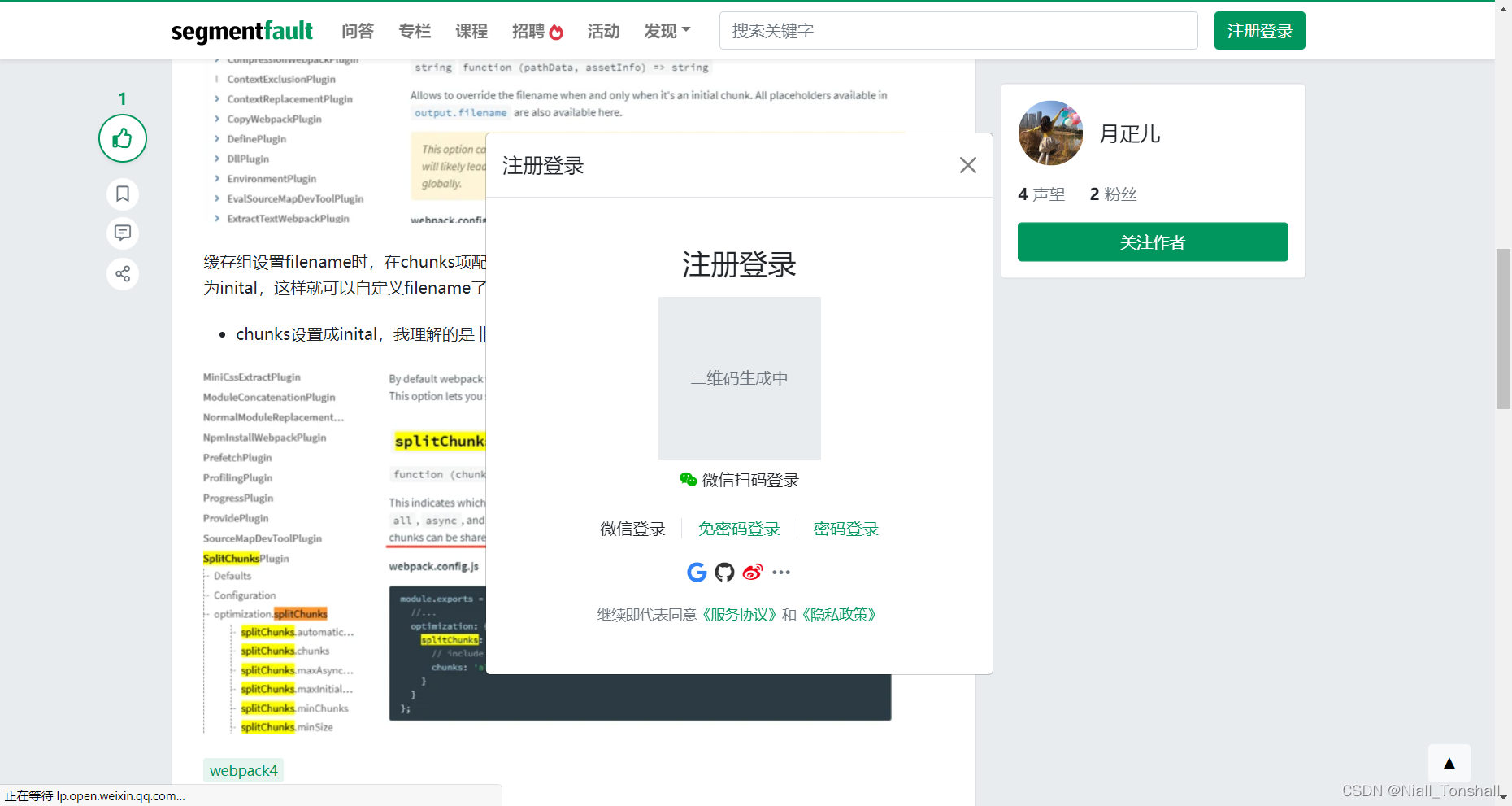Image resolution: width=1512 pixels, height=806 pixels.
Task: Open the 活动 menu item
Action: pos(603,31)
